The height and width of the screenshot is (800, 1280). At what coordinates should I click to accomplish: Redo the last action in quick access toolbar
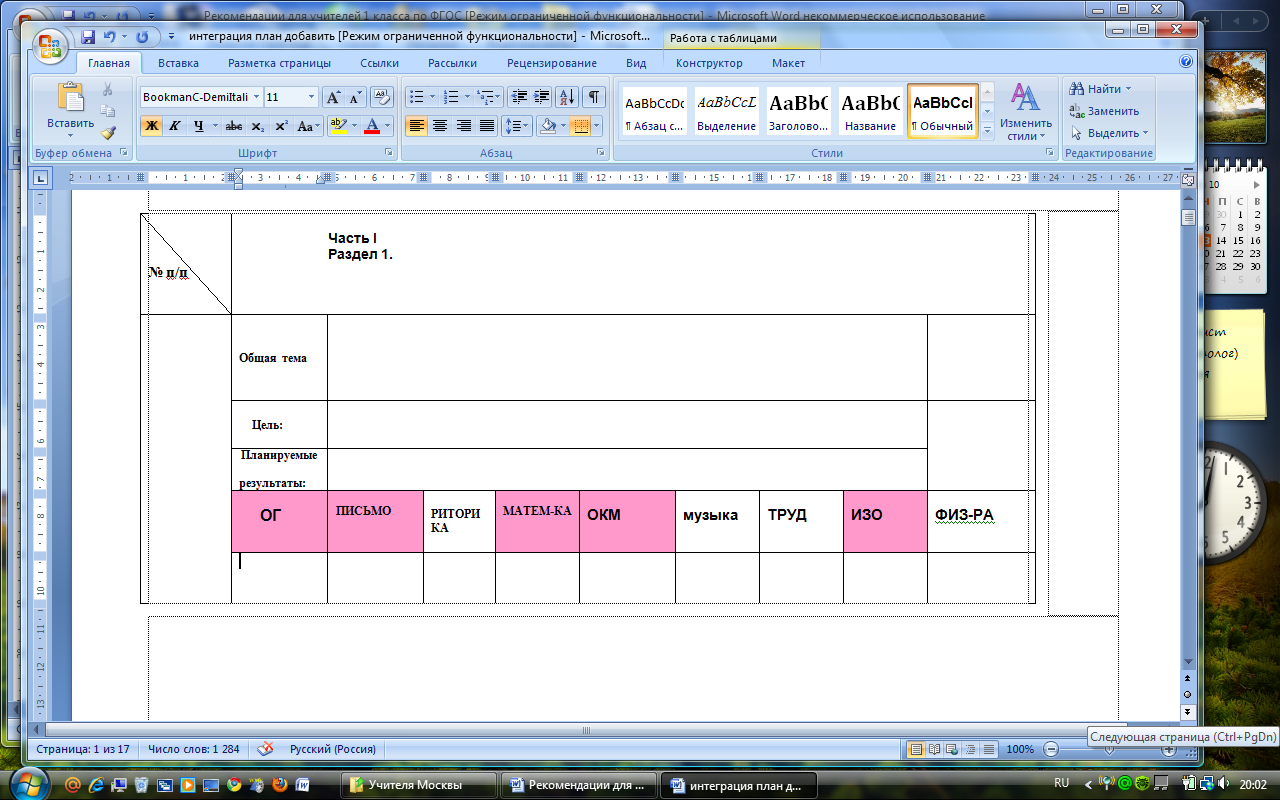[x=140, y=36]
